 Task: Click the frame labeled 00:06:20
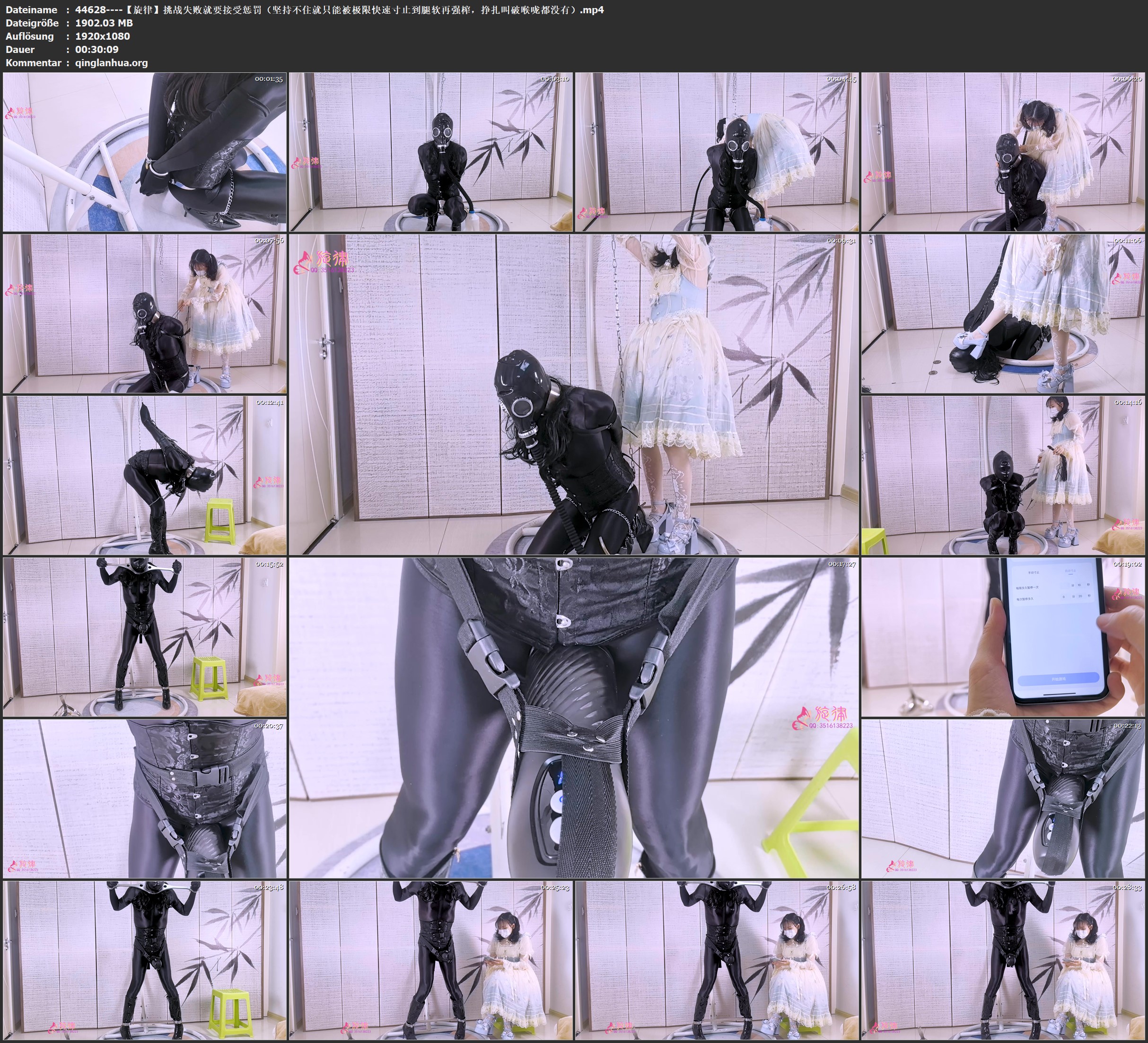(x=1003, y=152)
